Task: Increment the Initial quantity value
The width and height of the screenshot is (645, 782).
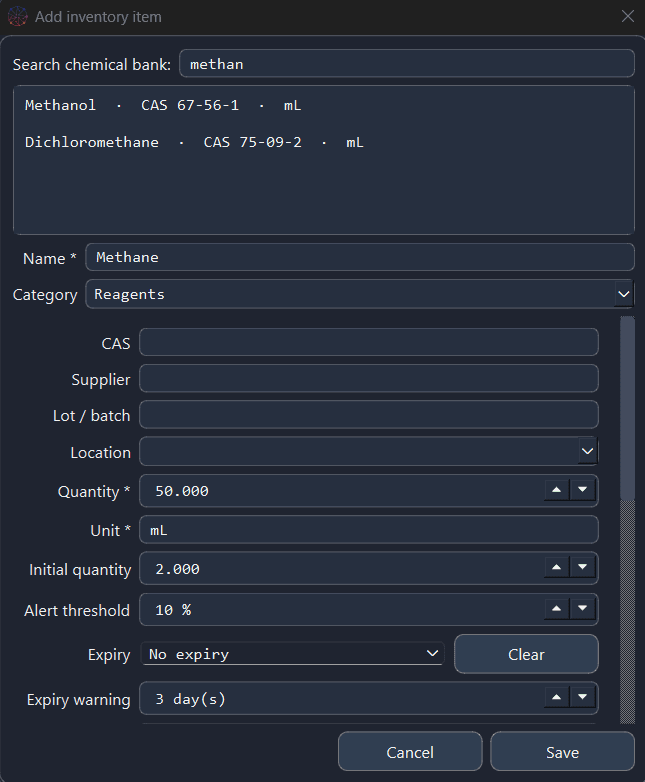Action: (557, 568)
